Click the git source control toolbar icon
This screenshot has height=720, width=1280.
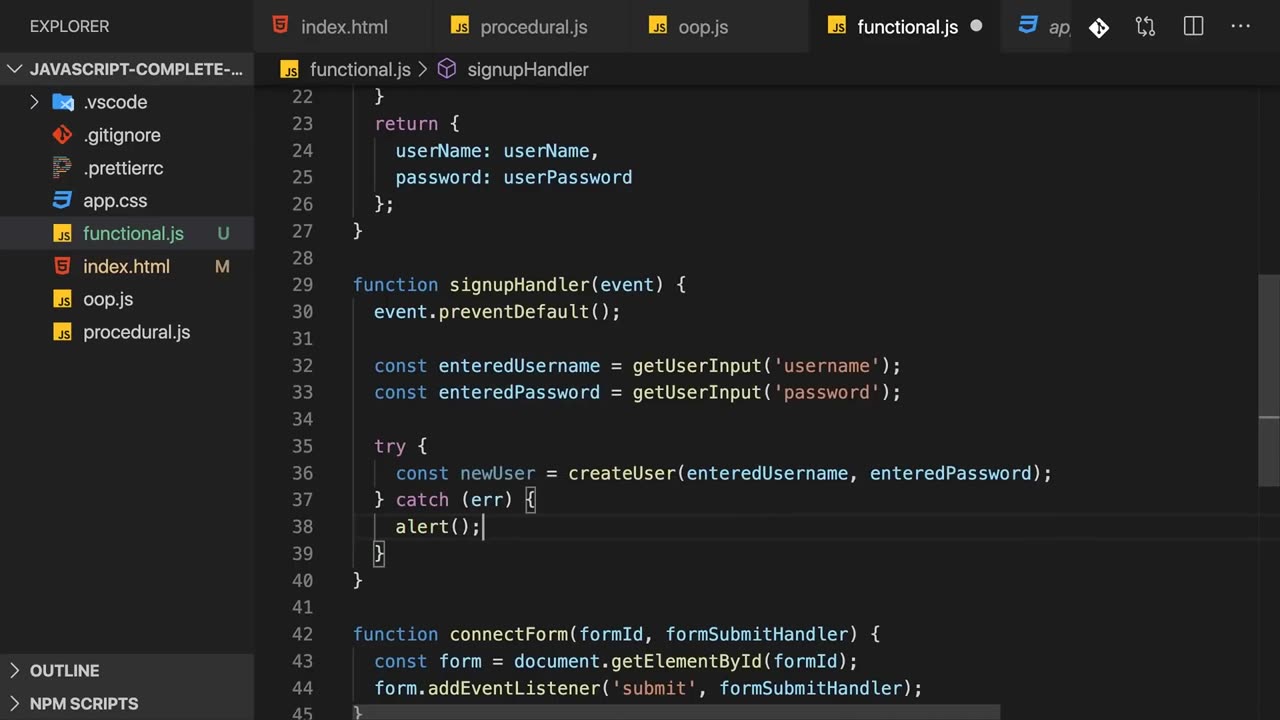pyautogui.click(x=1099, y=27)
